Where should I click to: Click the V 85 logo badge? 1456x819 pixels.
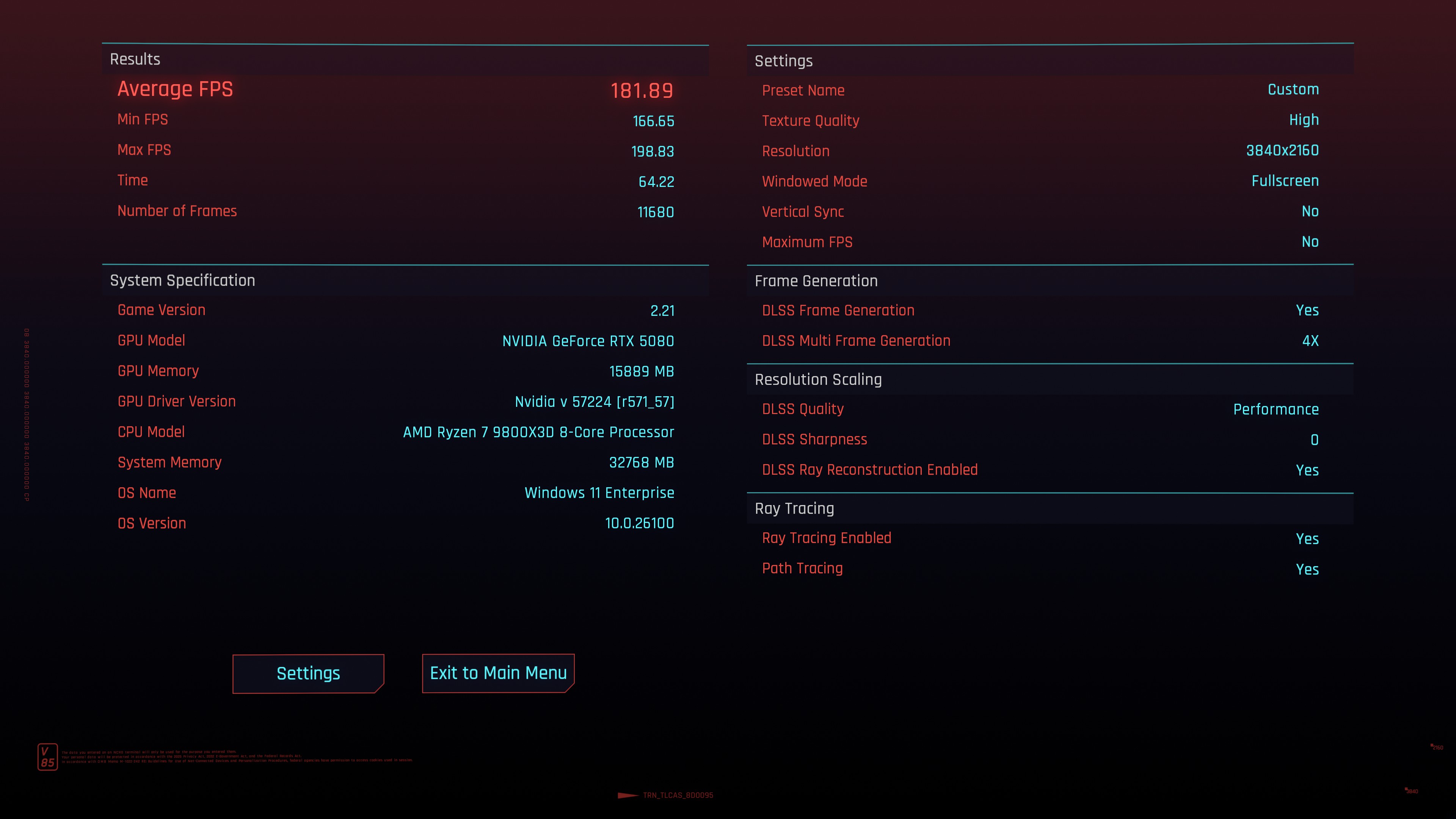[x=47, y=756]
